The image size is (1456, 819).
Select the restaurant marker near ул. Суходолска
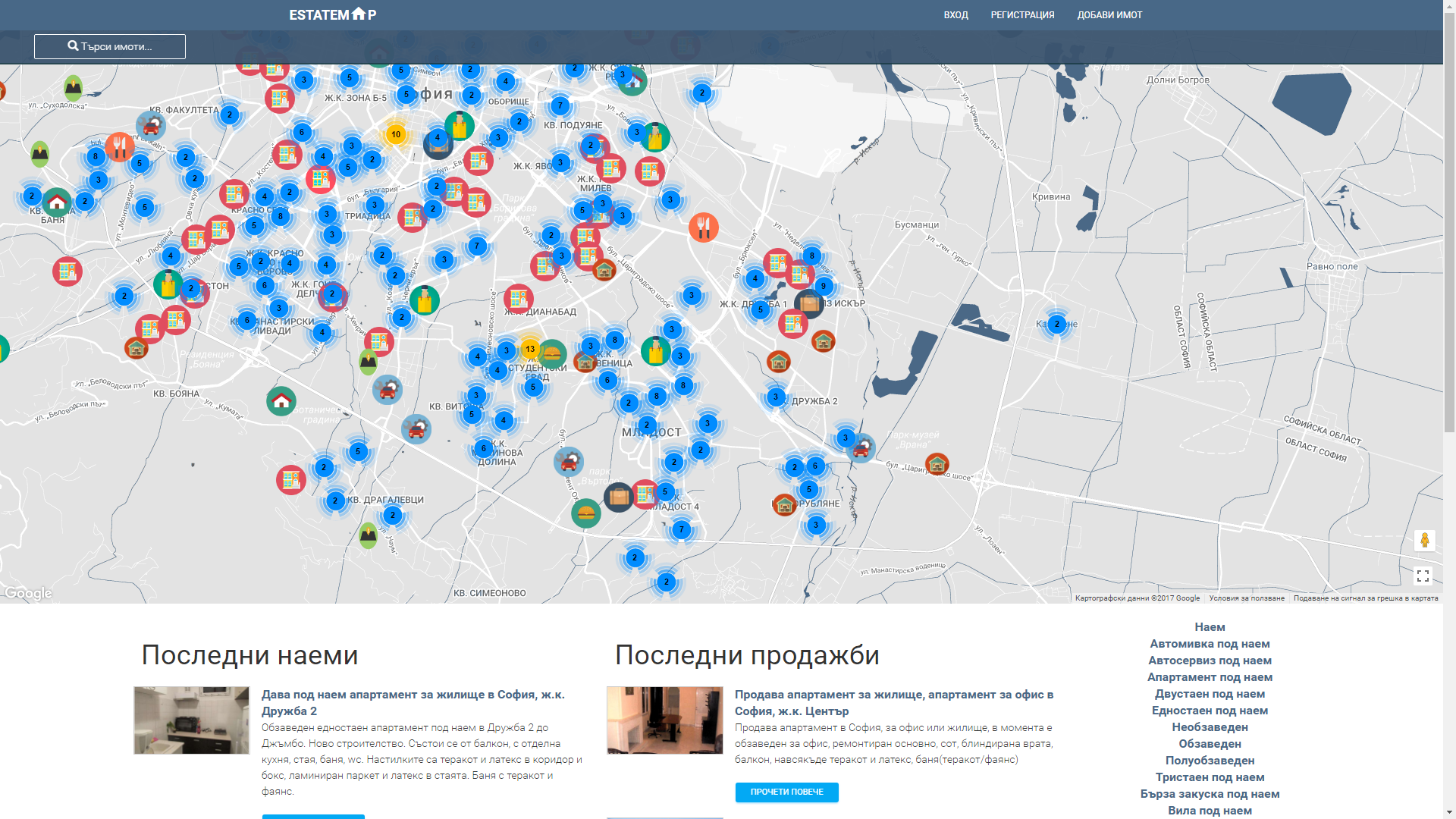119,146
